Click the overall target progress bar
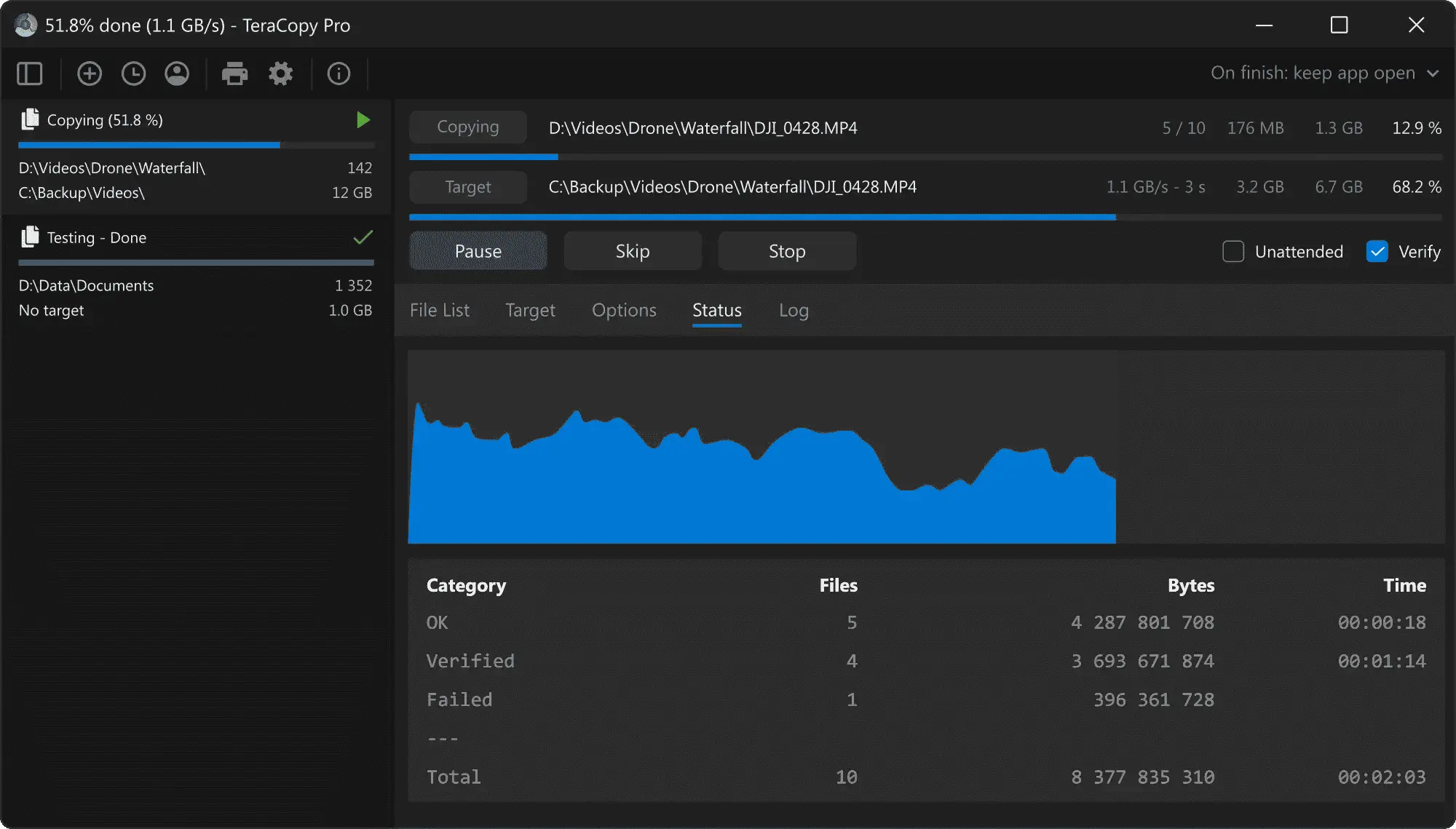Screen dimensions: 1456x829 coord(925,217)
